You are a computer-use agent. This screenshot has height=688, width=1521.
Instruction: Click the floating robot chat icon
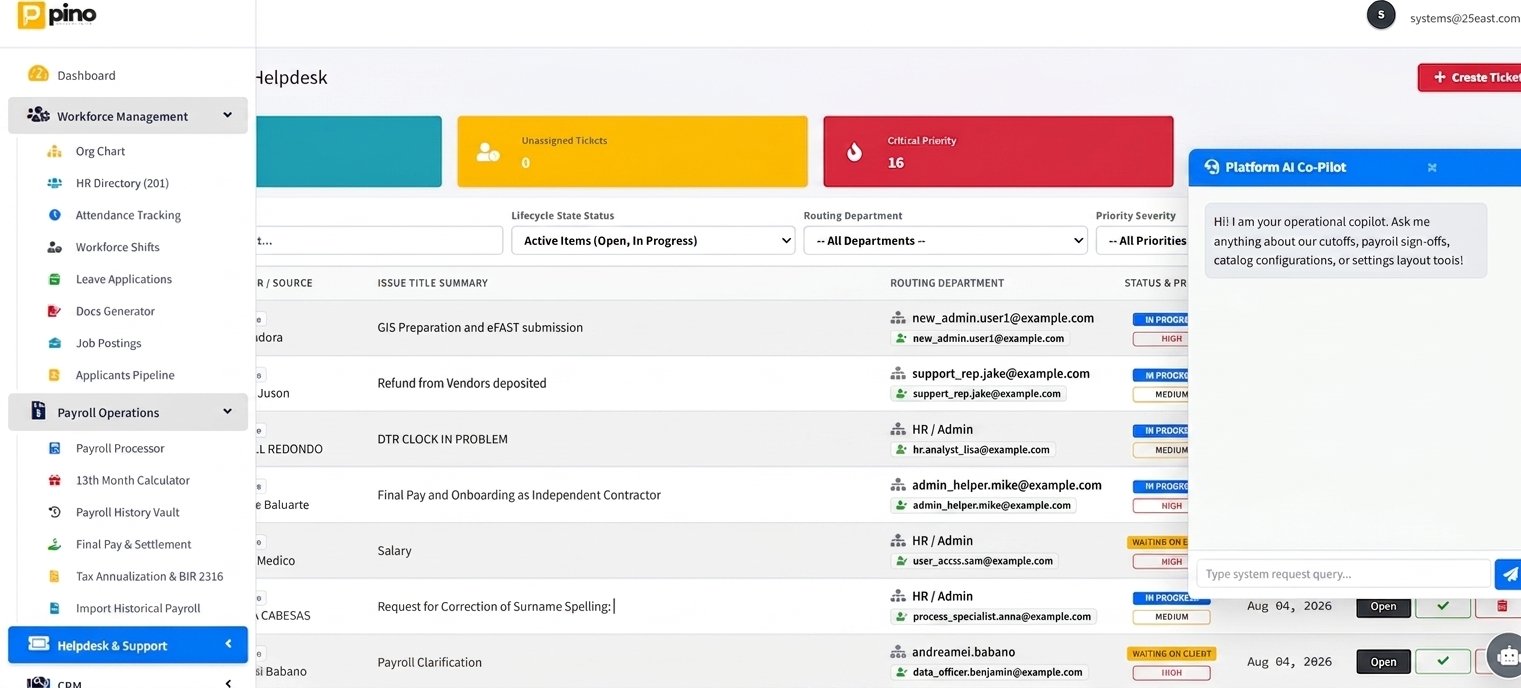pyautogui.click(x=1506, y=656)
